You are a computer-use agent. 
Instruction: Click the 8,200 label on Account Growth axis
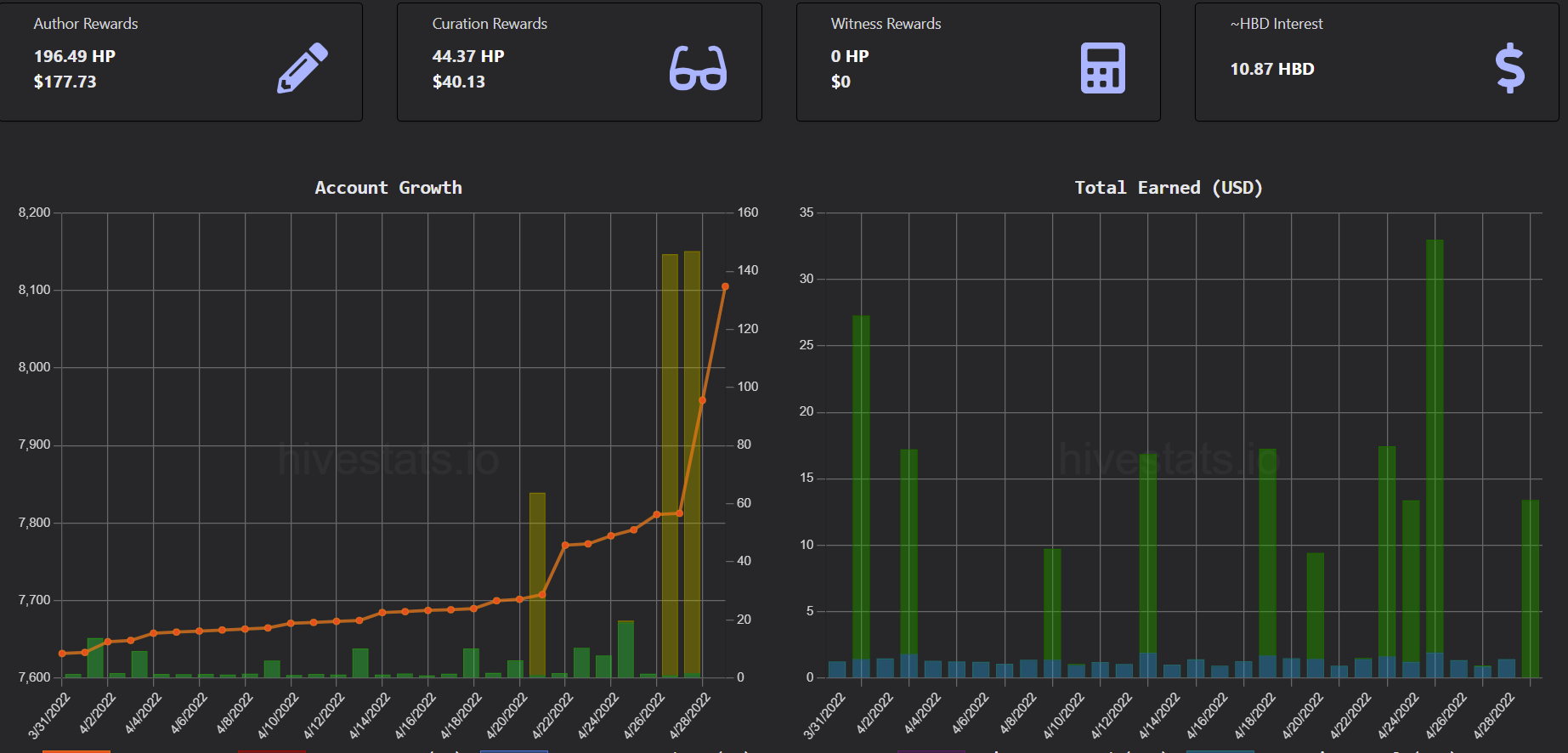(x=35, y=212)
